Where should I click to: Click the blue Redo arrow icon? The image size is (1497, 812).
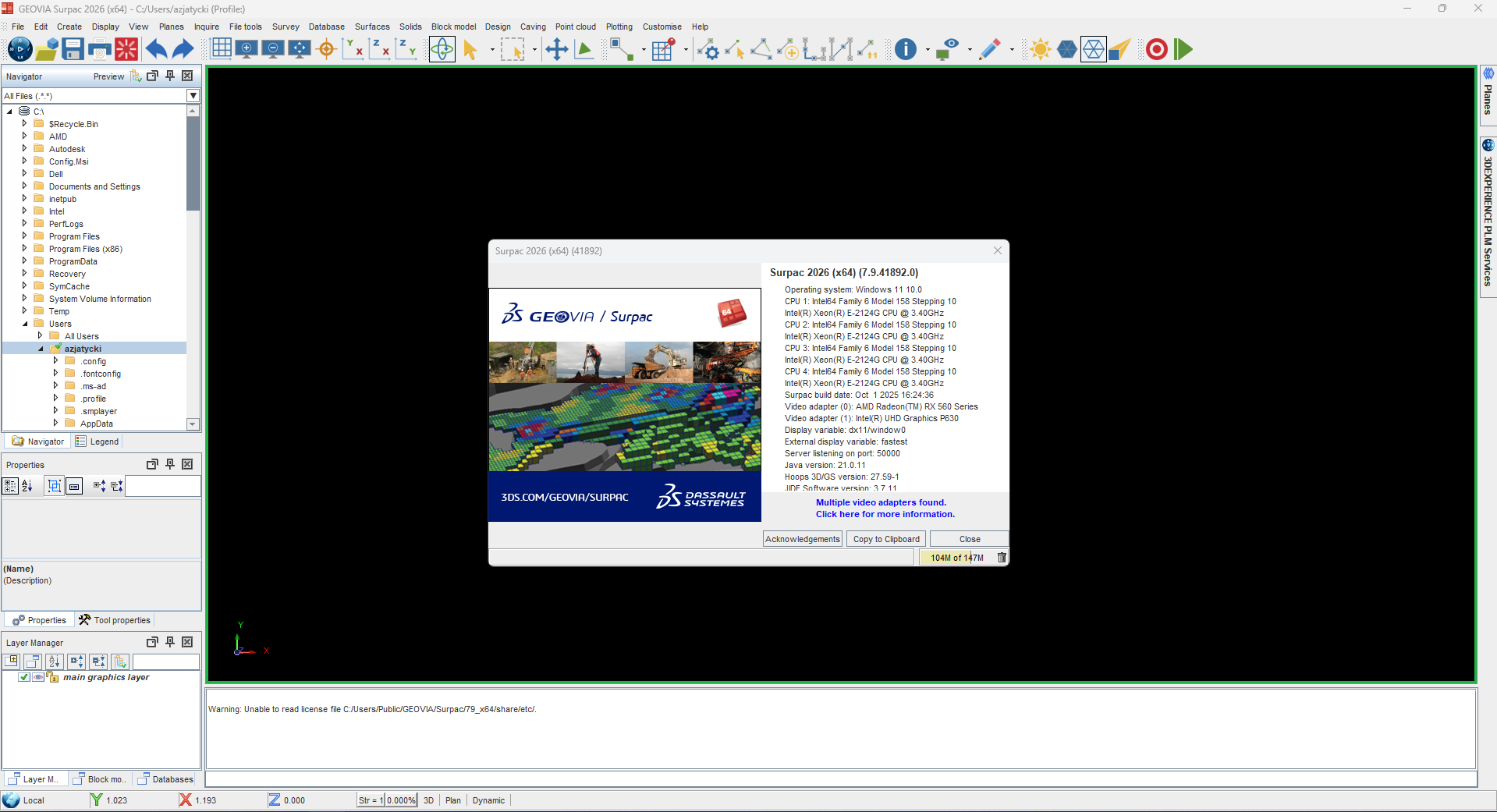pyautogui.click(x=183, y=49)
